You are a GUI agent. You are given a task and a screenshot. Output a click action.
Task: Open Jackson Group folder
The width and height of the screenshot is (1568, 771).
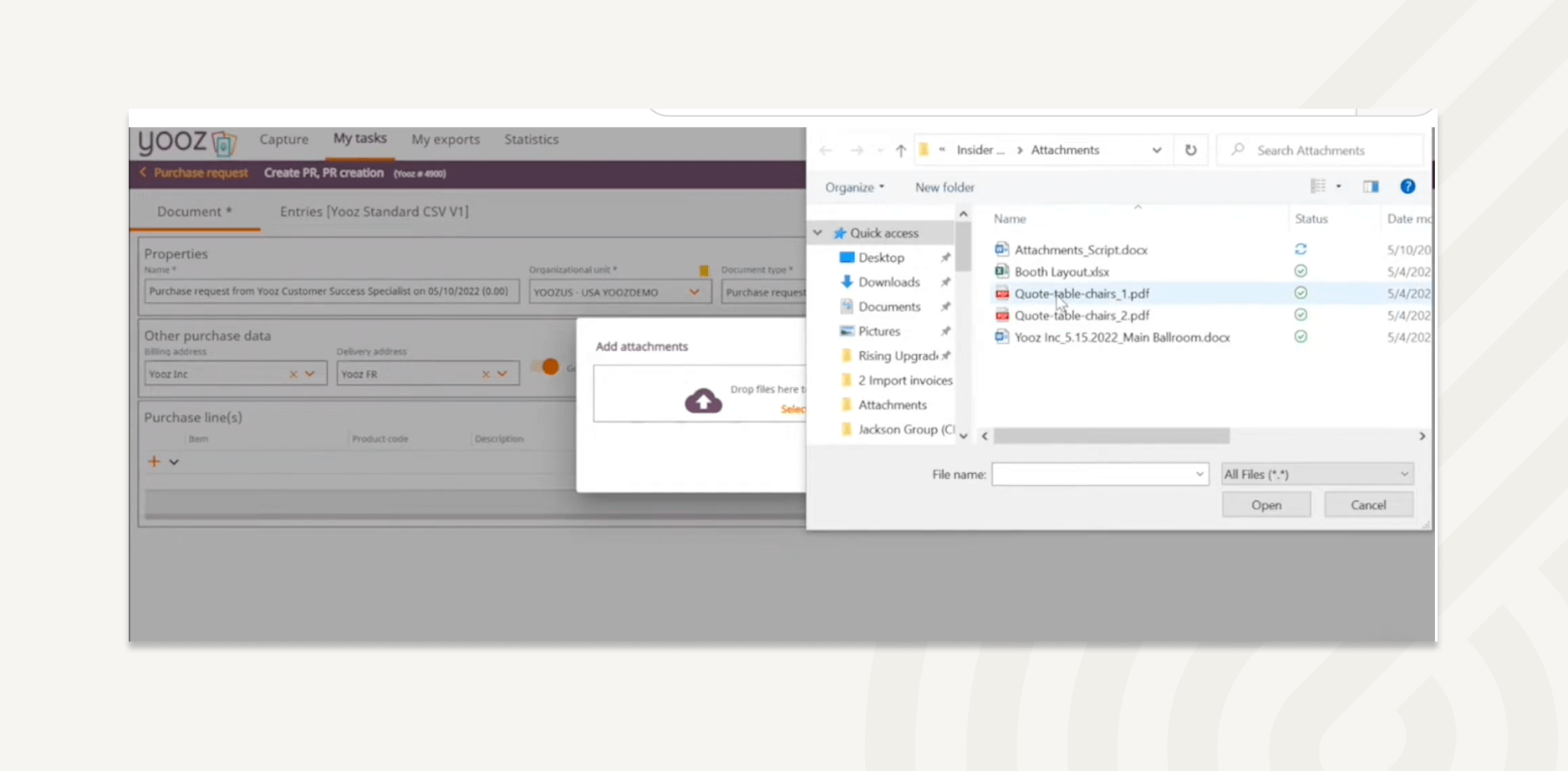[905, 429]
